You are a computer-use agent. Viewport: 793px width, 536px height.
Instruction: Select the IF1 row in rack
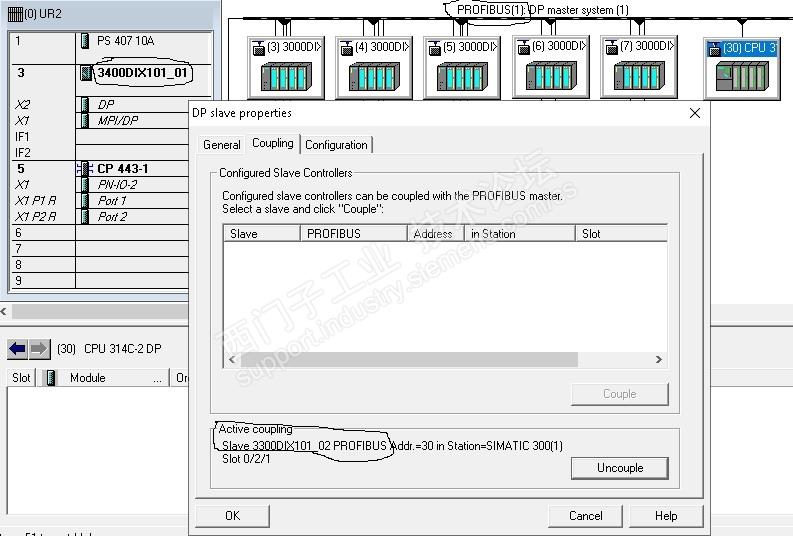100,137
